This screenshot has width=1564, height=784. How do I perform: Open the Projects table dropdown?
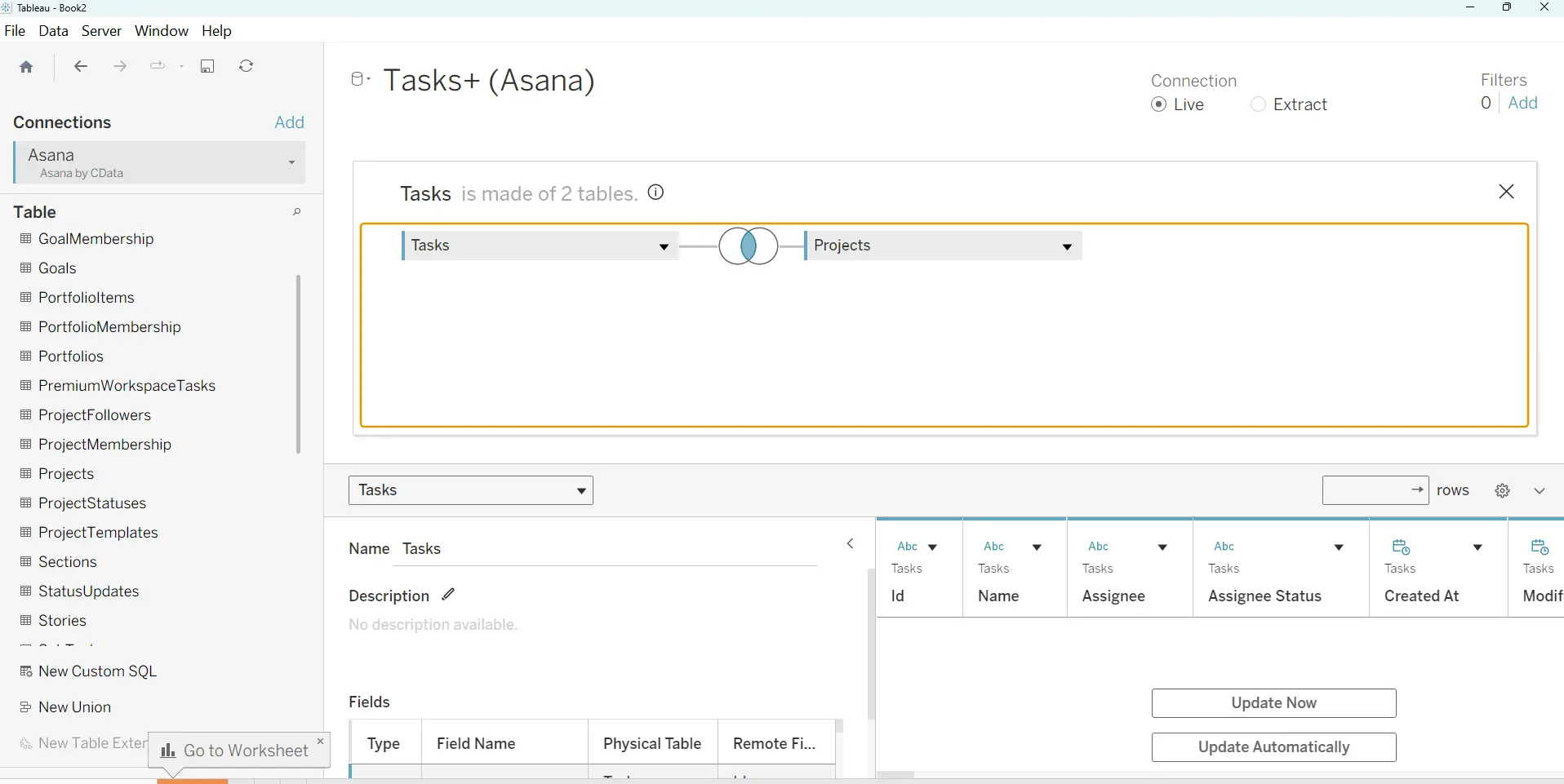click(x=1068, y=246)
